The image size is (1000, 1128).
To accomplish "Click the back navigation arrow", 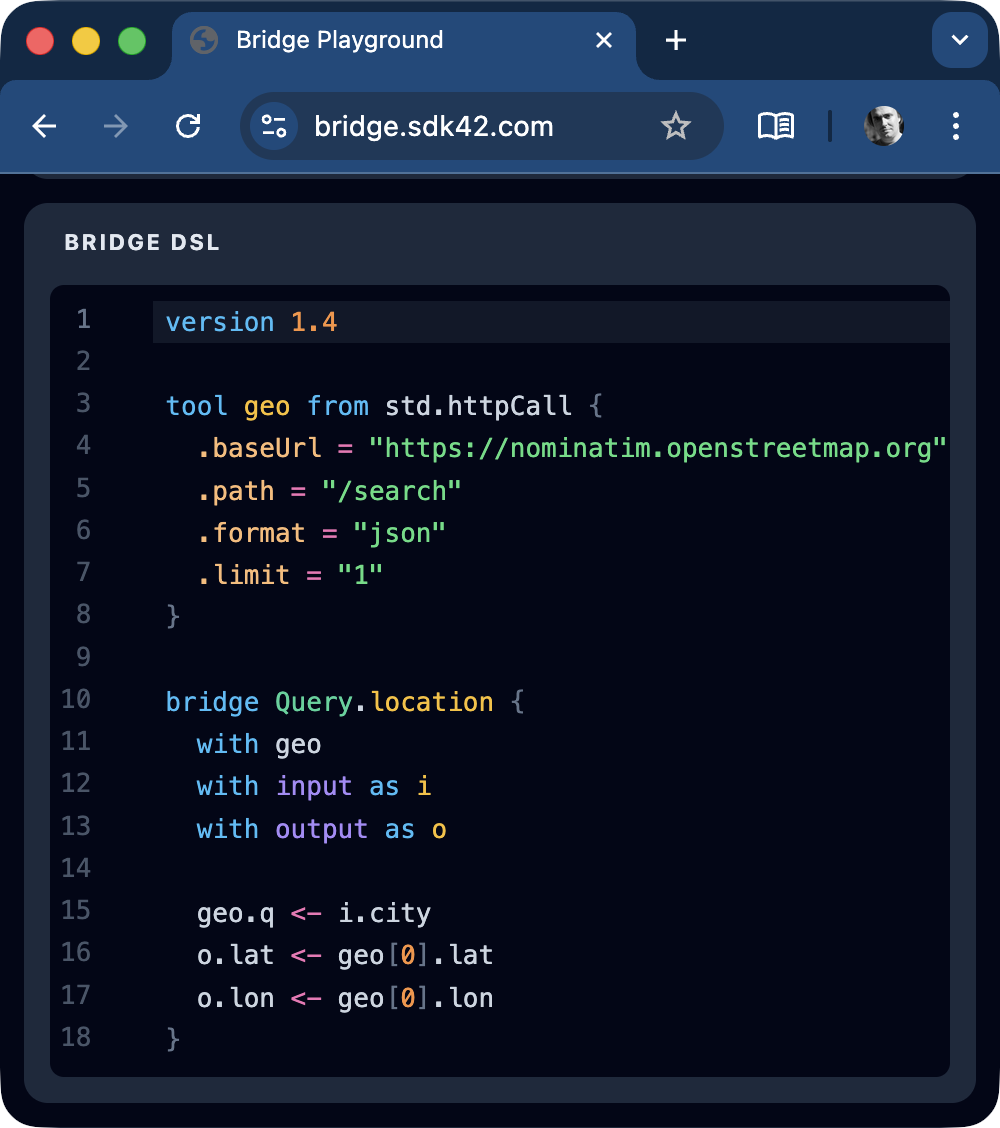I will (44, 126).
